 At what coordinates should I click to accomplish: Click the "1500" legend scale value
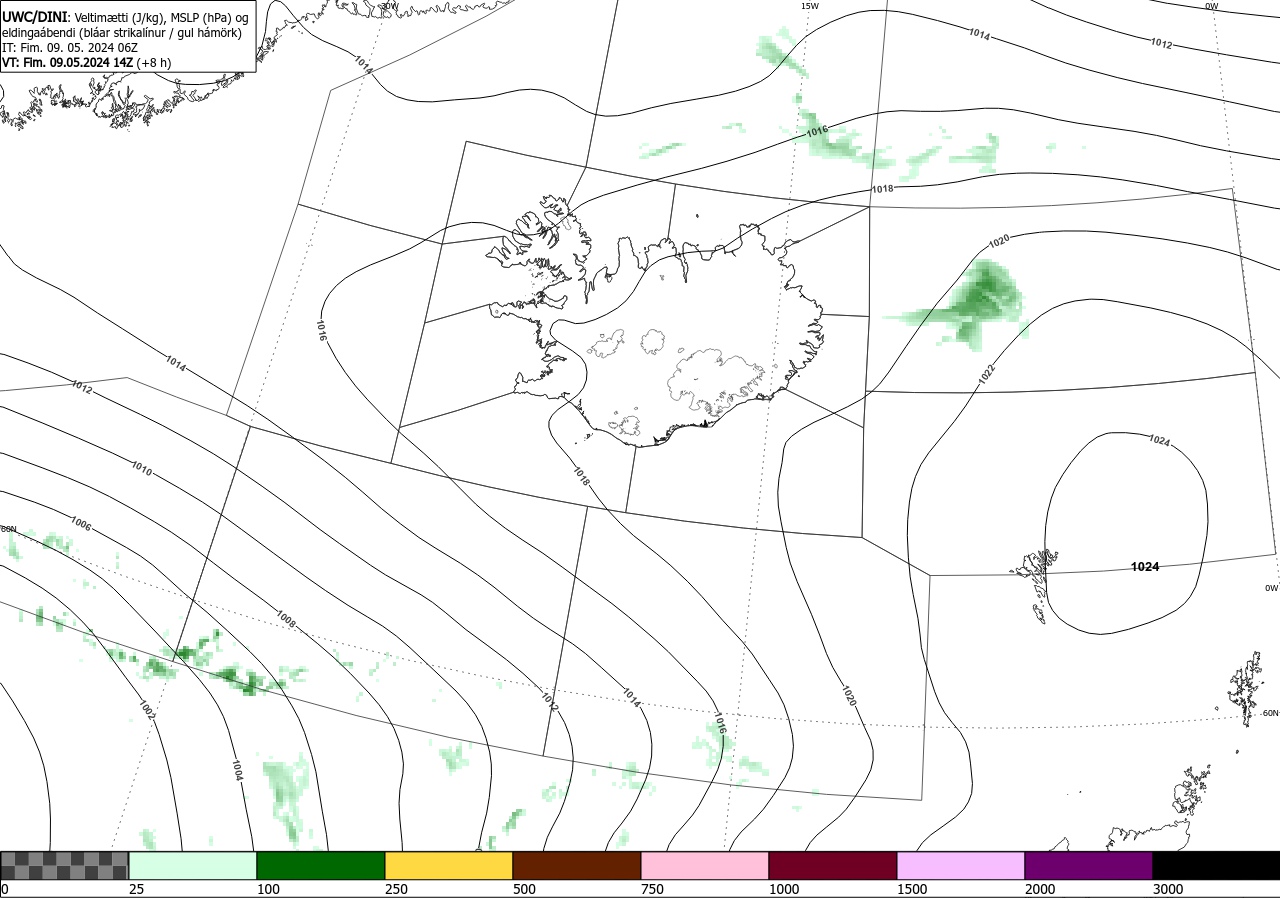click(911, 889)
